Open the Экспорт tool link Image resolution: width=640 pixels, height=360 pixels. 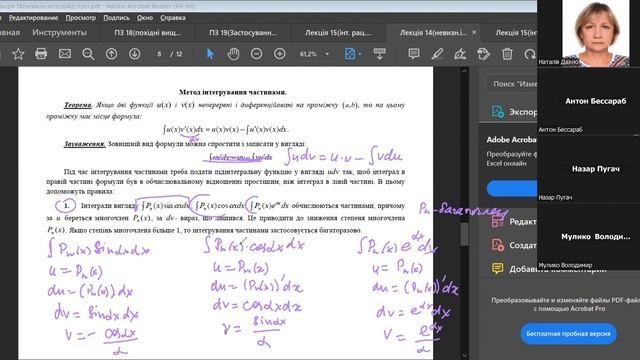click(523, 111)
